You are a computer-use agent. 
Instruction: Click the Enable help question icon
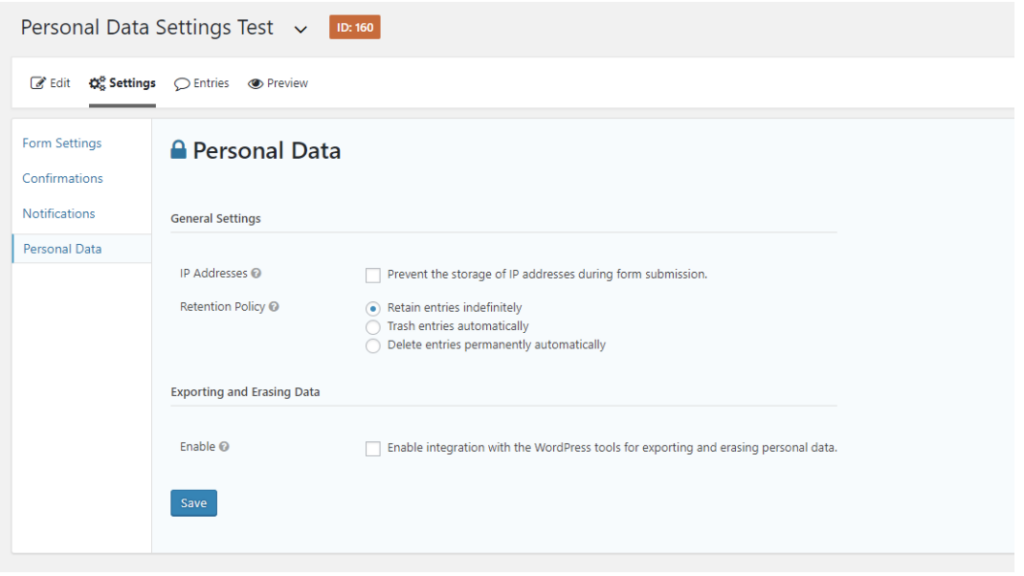point(224,447)
